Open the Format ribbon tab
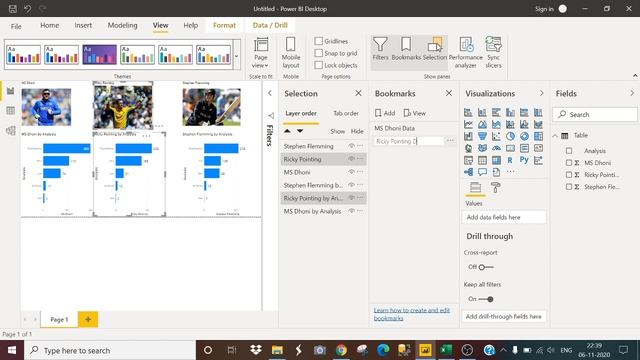 point(224,25)
